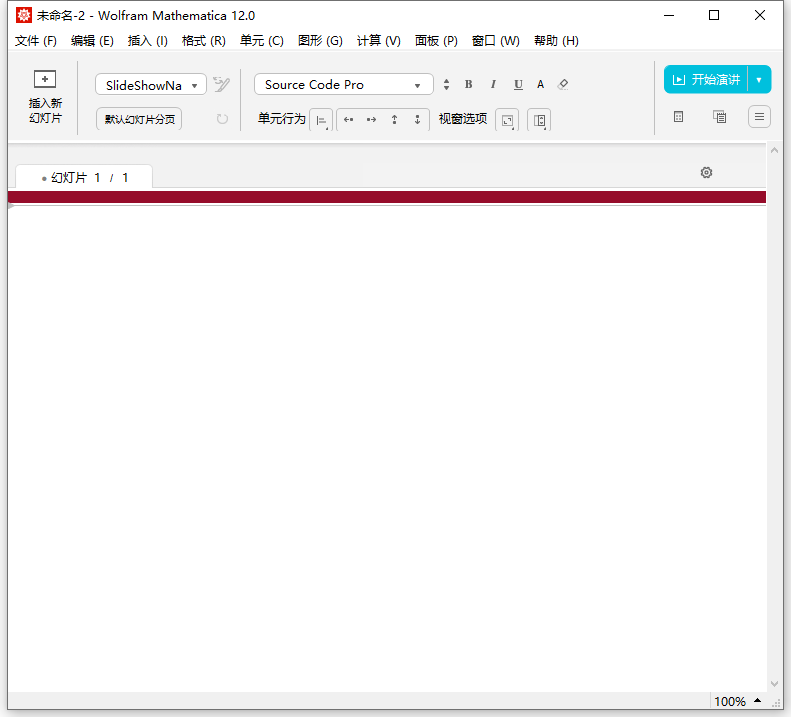Open the 帮助 (H) menu
Viewport: 791px width, 717px height.
[556, 41]
